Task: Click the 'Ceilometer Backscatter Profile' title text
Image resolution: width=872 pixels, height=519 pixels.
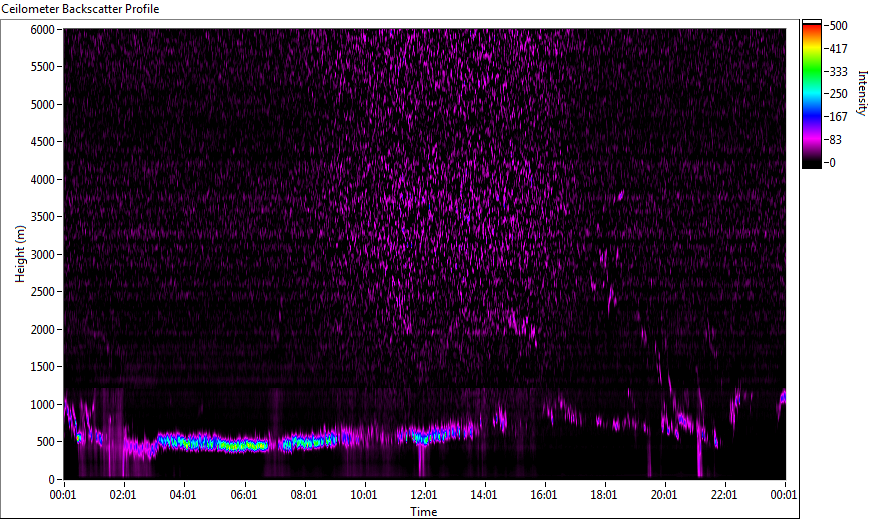Action: [80, 9]
